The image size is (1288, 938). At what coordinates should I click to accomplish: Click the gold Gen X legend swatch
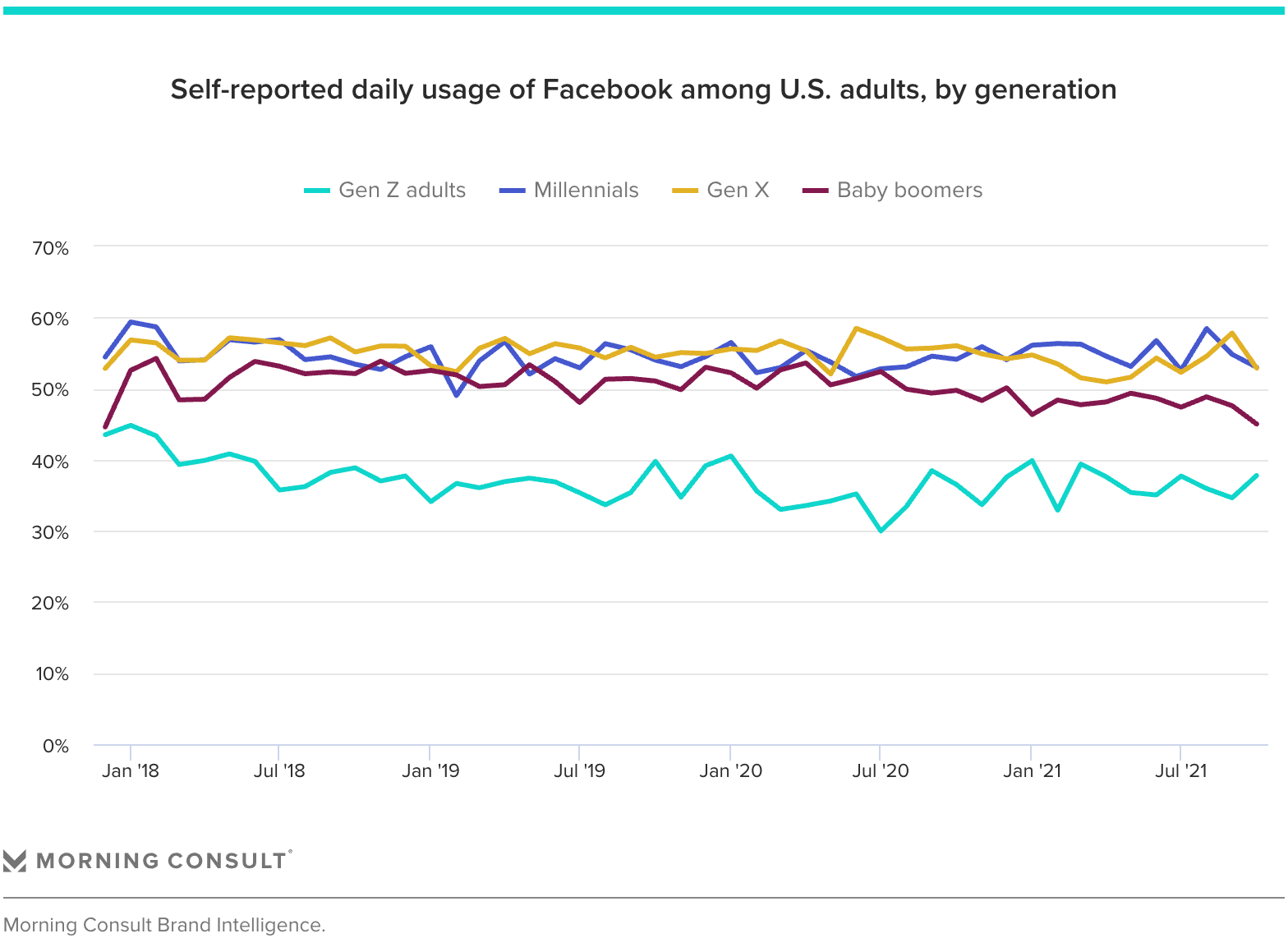click(685, 191)
